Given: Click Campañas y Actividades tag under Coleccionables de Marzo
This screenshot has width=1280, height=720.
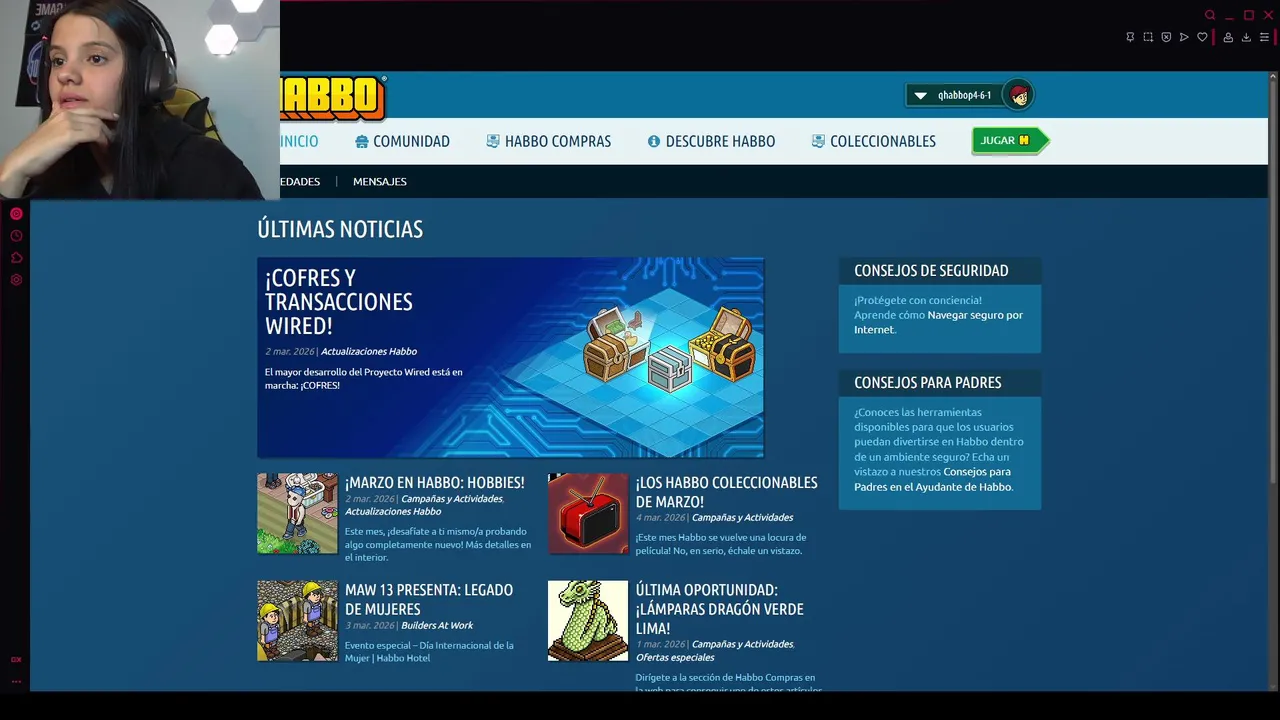Looking at the screenshot, I should [x=742, y=517].
